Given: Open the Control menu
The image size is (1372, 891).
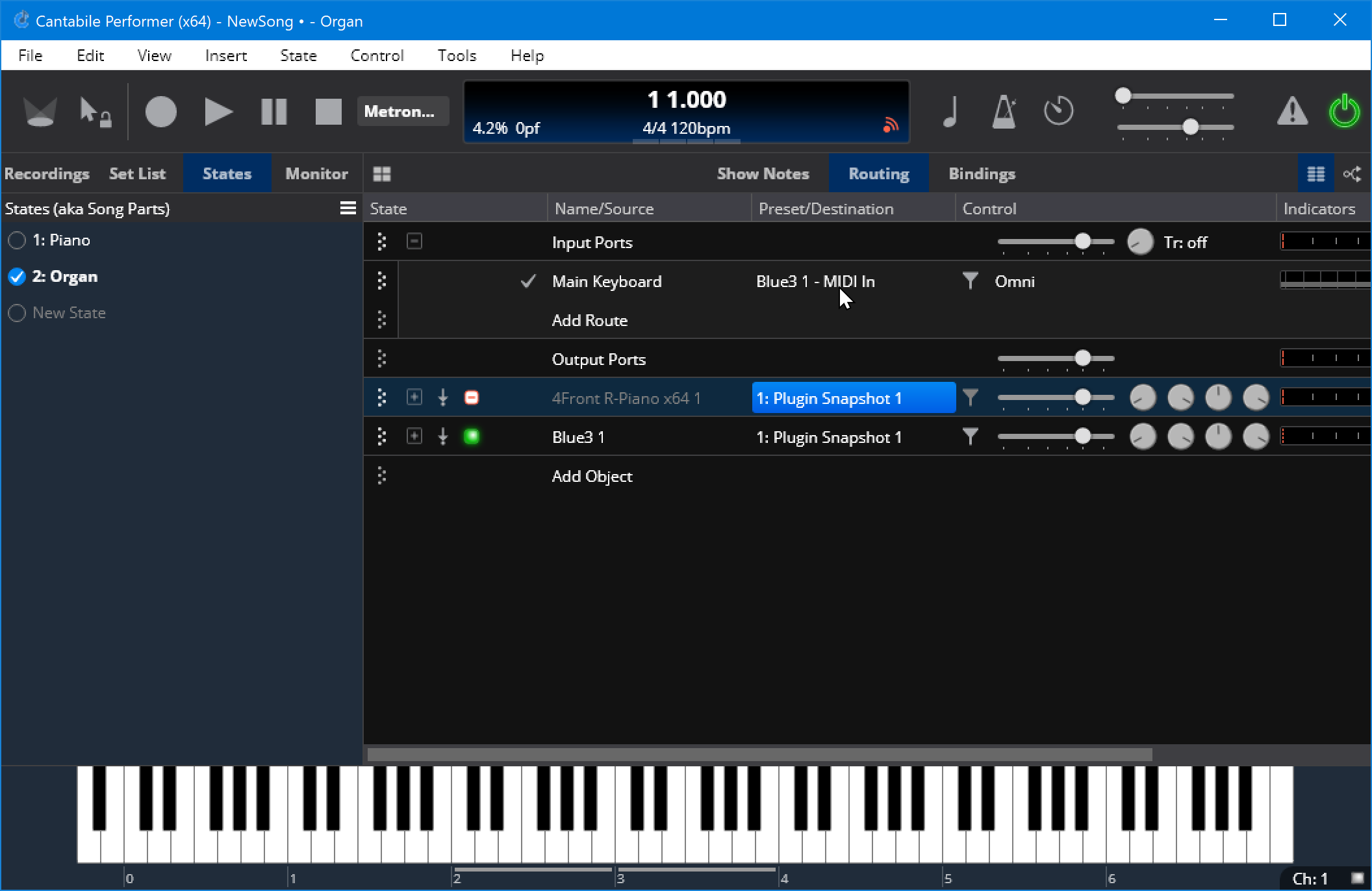Looking at the screenshot, I should click(377, 55).
